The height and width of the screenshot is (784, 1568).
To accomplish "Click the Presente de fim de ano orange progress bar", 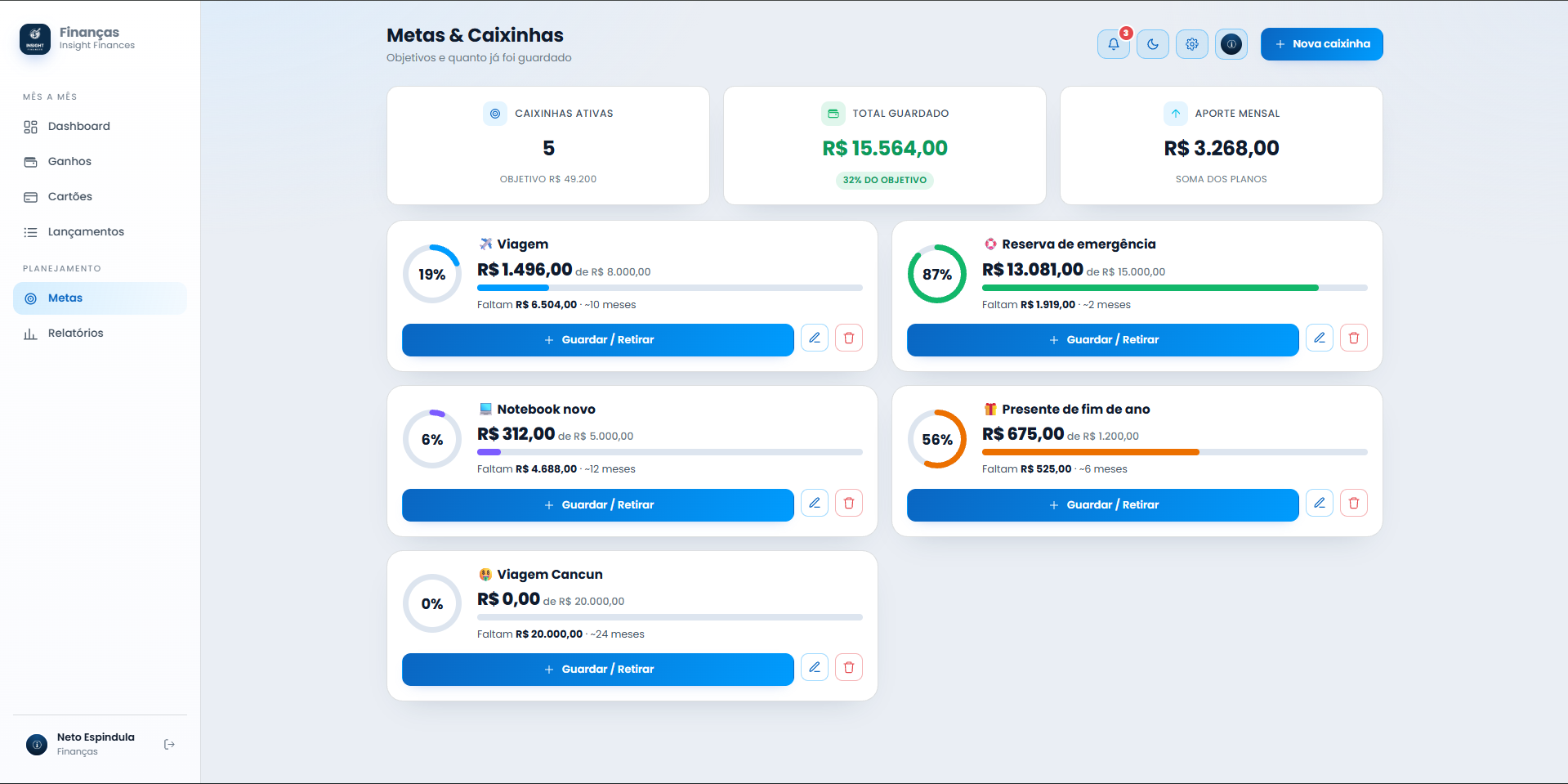I will click(x=1175, y=452).
